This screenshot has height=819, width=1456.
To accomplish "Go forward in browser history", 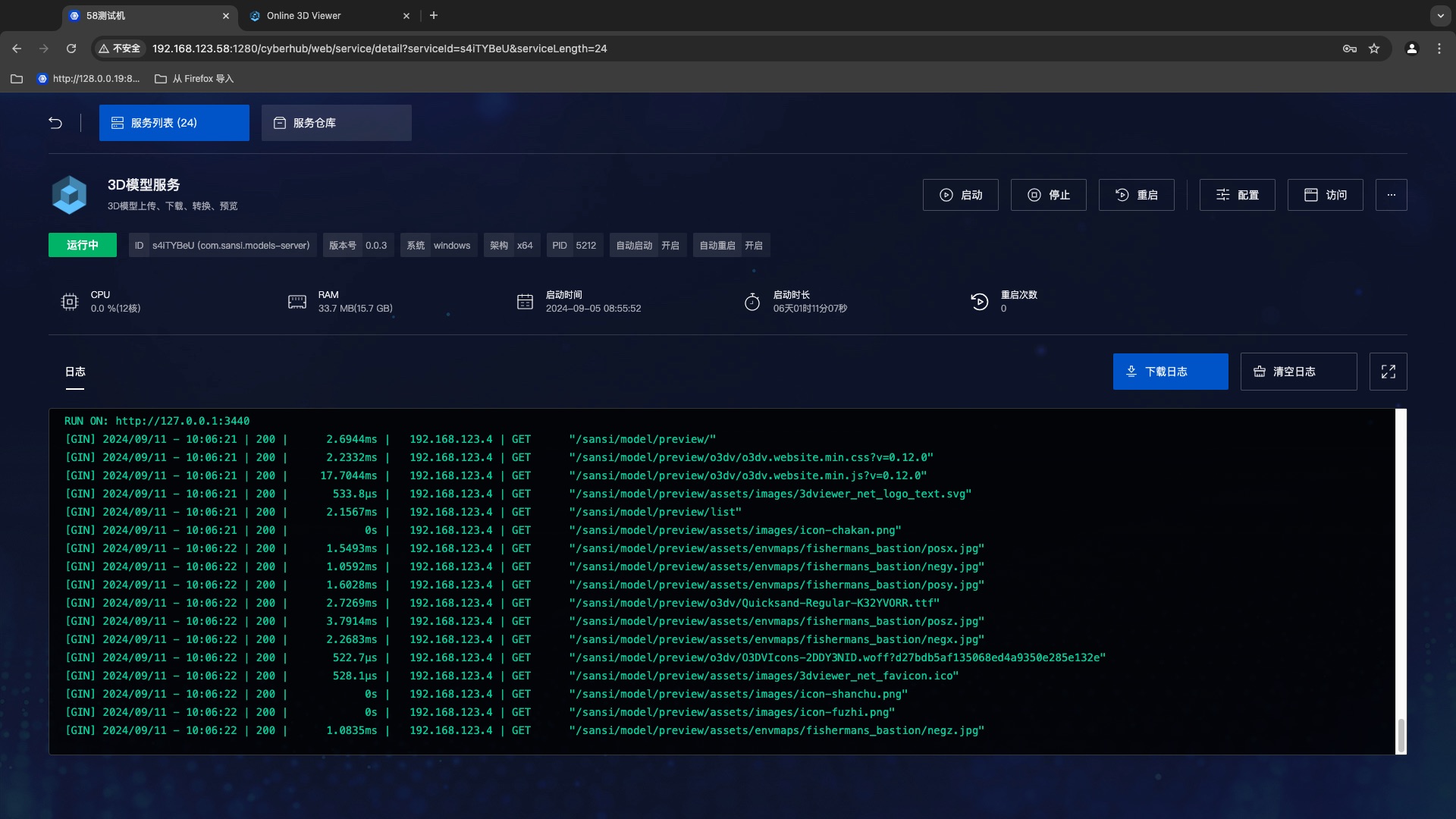I will tap(44, 49).
